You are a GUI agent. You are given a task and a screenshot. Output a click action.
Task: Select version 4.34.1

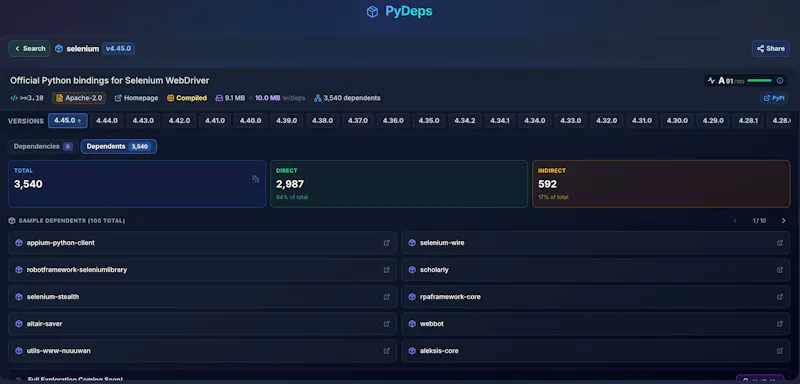click(500, 121)
